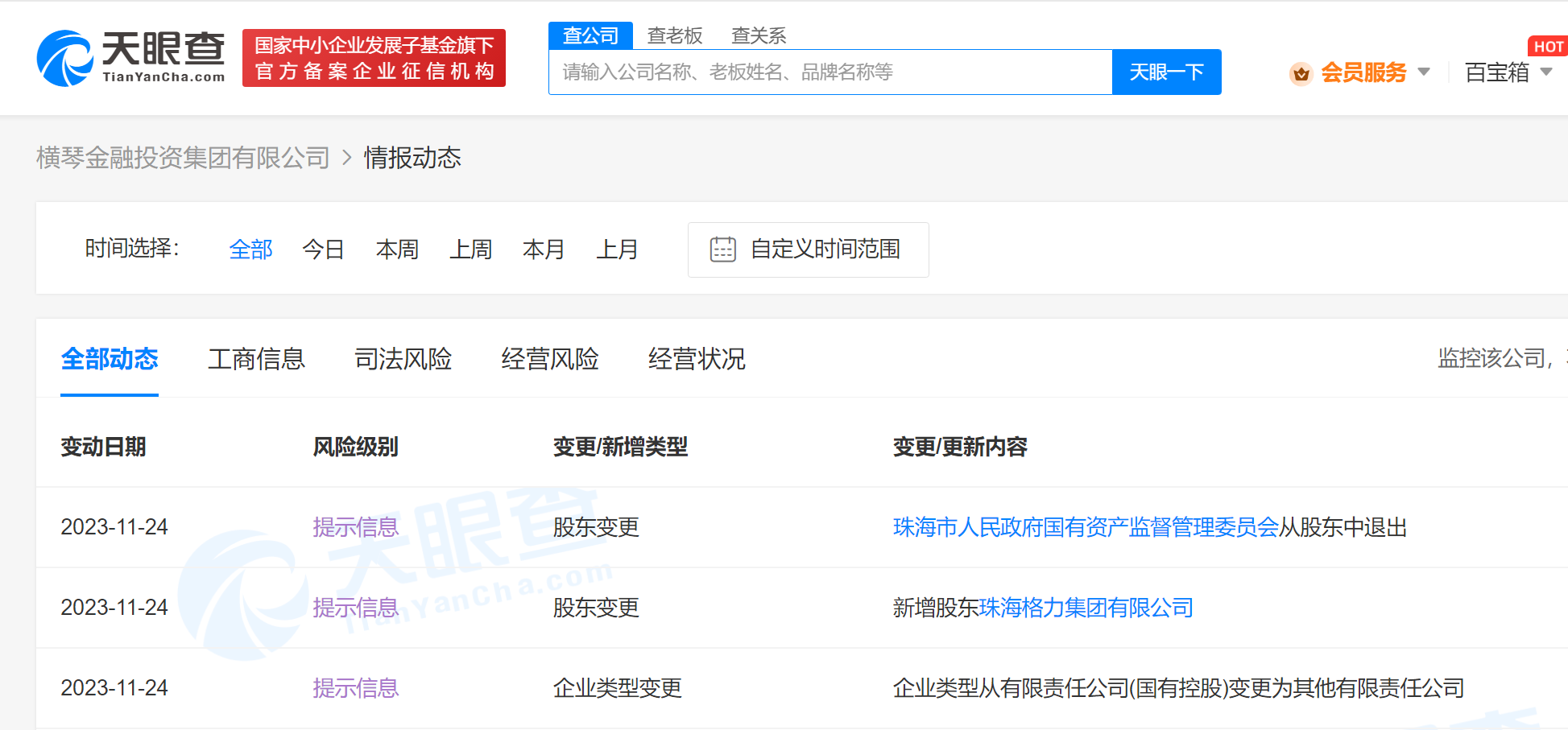Click 自定义时间范围 custom date range button
Viewport: 1568px width, 730px height.
pos(825,250)
